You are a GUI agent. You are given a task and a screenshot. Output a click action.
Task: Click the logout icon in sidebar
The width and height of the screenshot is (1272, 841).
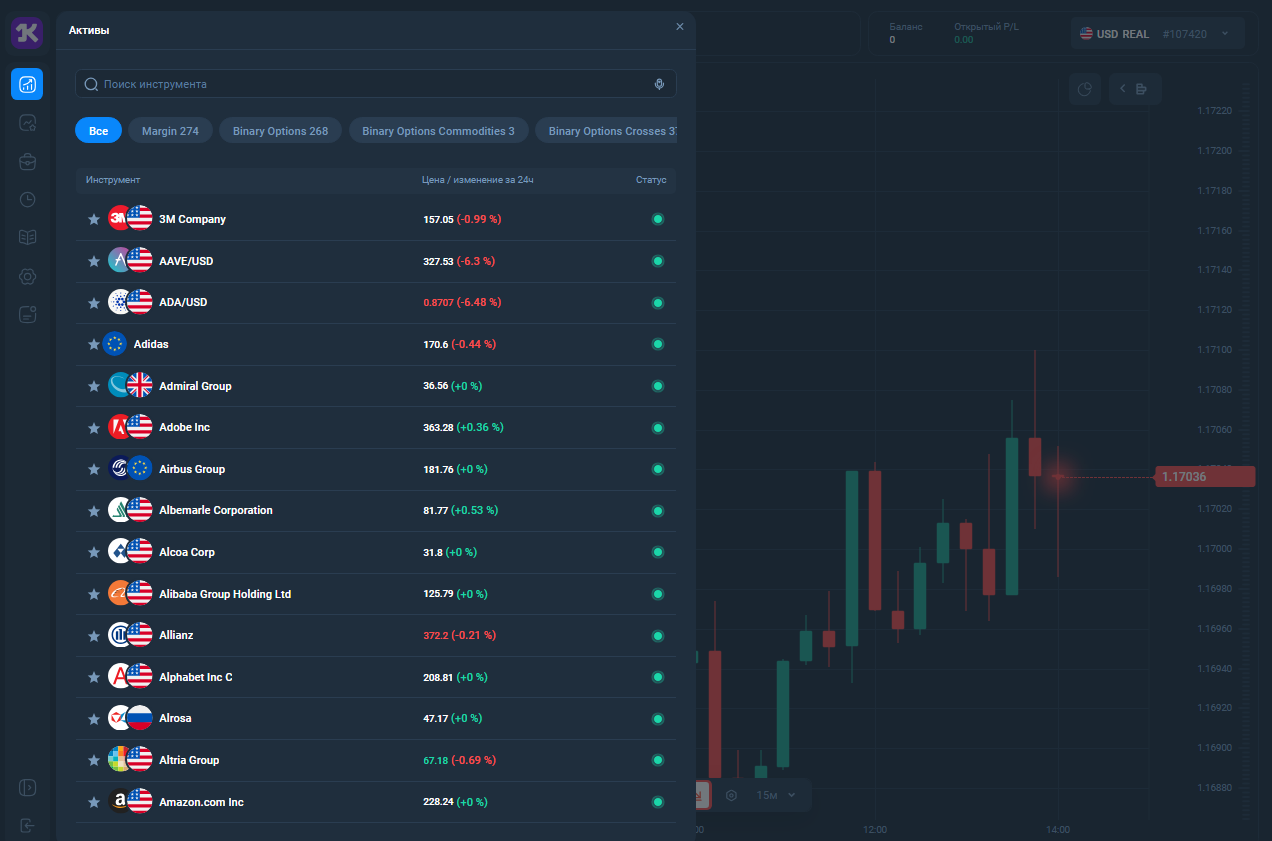[27, 825]
